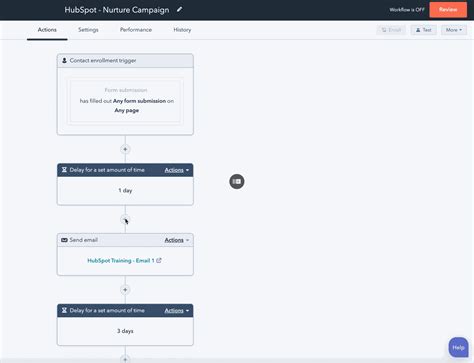The width and height of the screenshot is (474, 363).
Task: Add action below enrollment trigger with plus
Action: 125,149
